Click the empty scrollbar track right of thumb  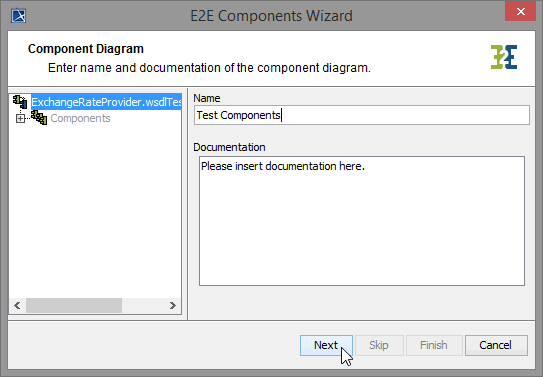(x=143, y=305)
